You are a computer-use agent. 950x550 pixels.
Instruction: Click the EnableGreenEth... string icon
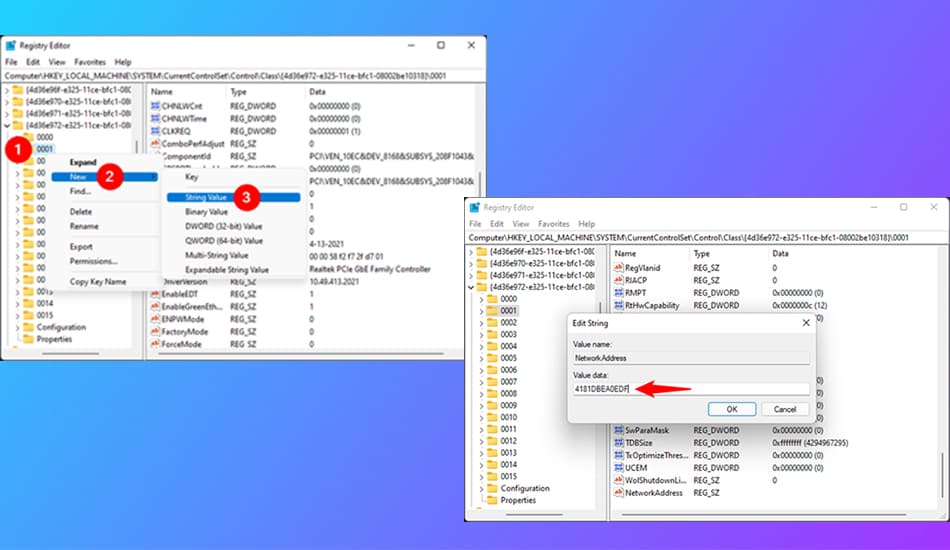click(155, 306)
